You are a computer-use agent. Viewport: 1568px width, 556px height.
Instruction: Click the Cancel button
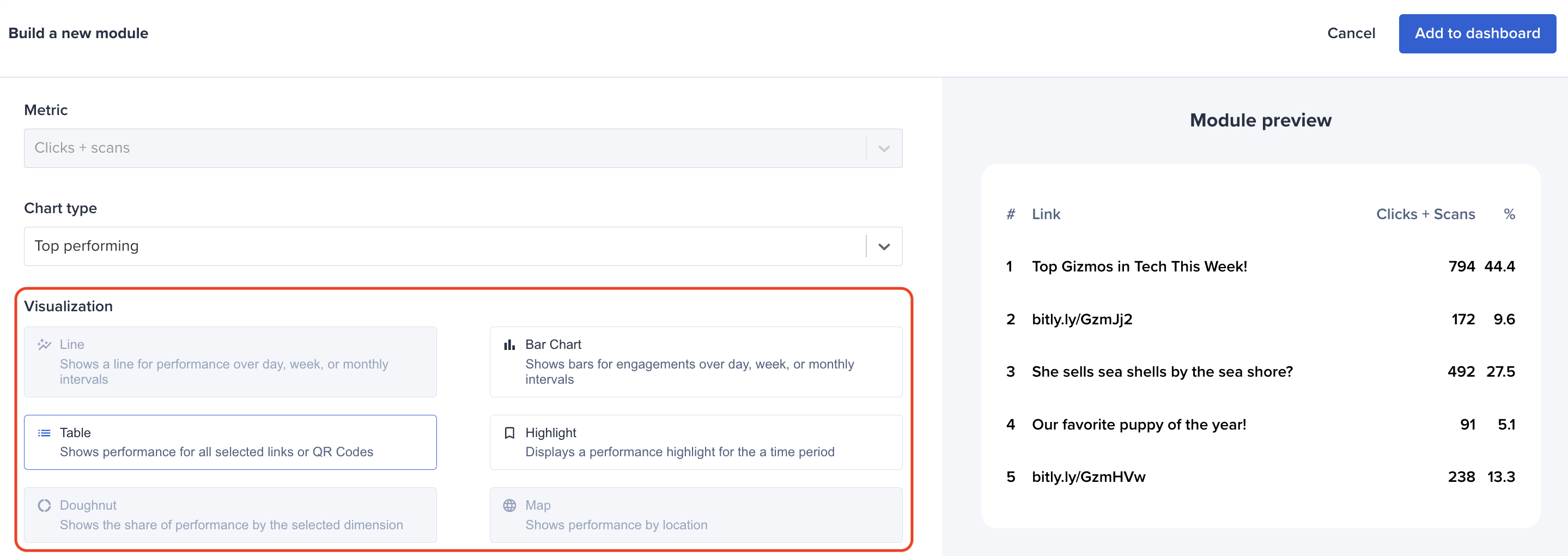pyautogui.click(x=1351, y=33)
